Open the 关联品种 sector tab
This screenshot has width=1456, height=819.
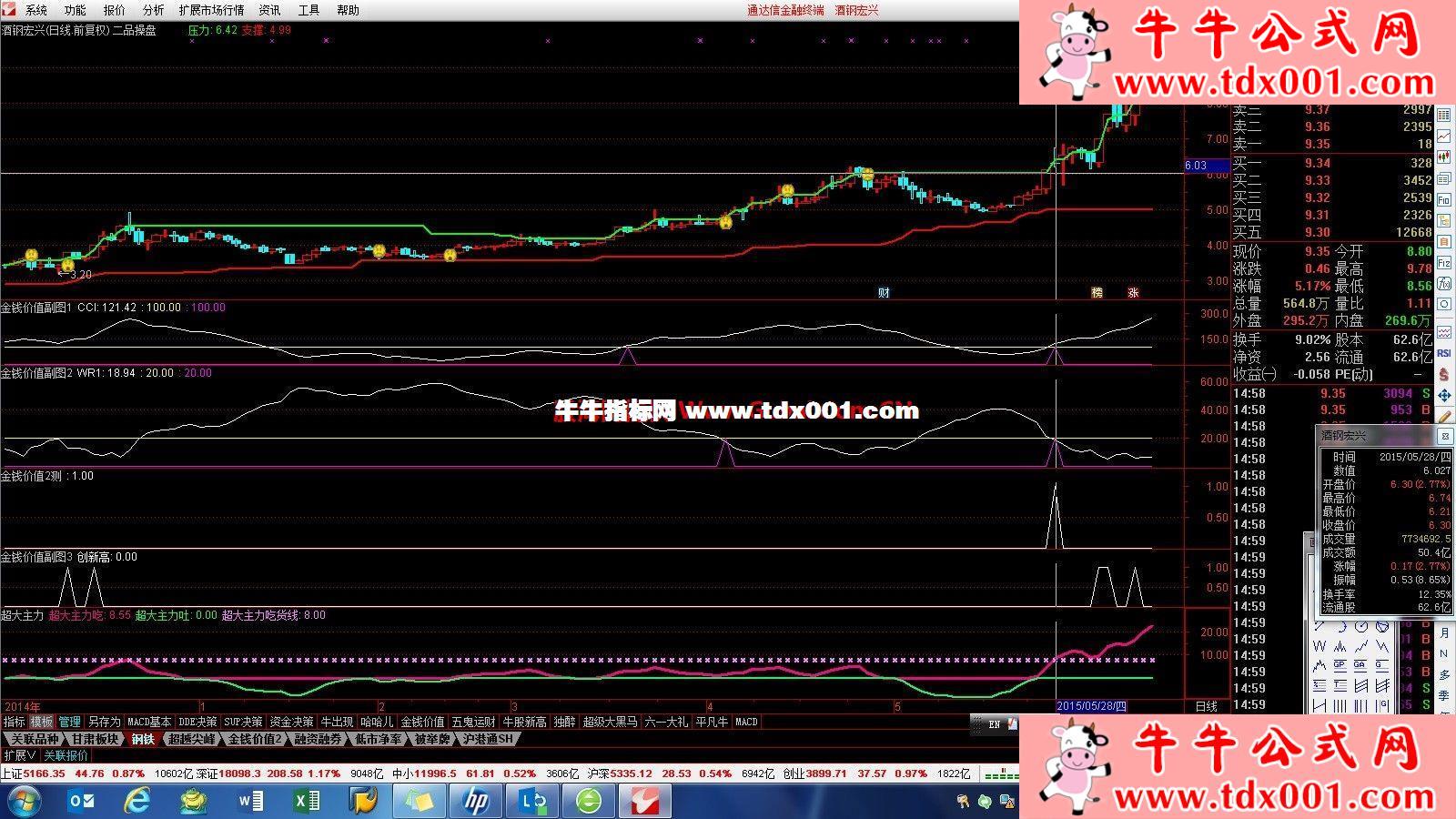[35, 739]
